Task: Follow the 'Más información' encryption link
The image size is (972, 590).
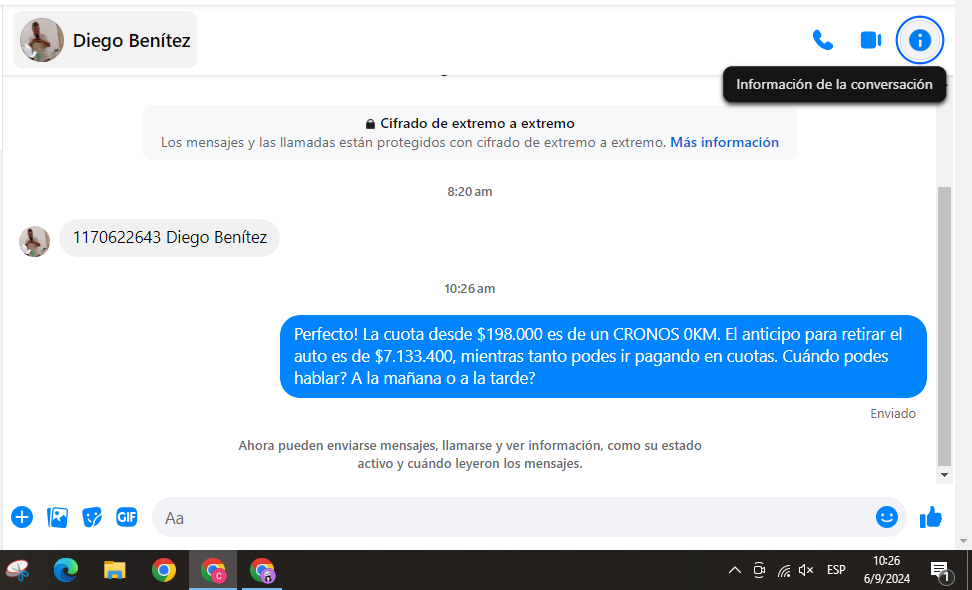Action: [724, 143]
